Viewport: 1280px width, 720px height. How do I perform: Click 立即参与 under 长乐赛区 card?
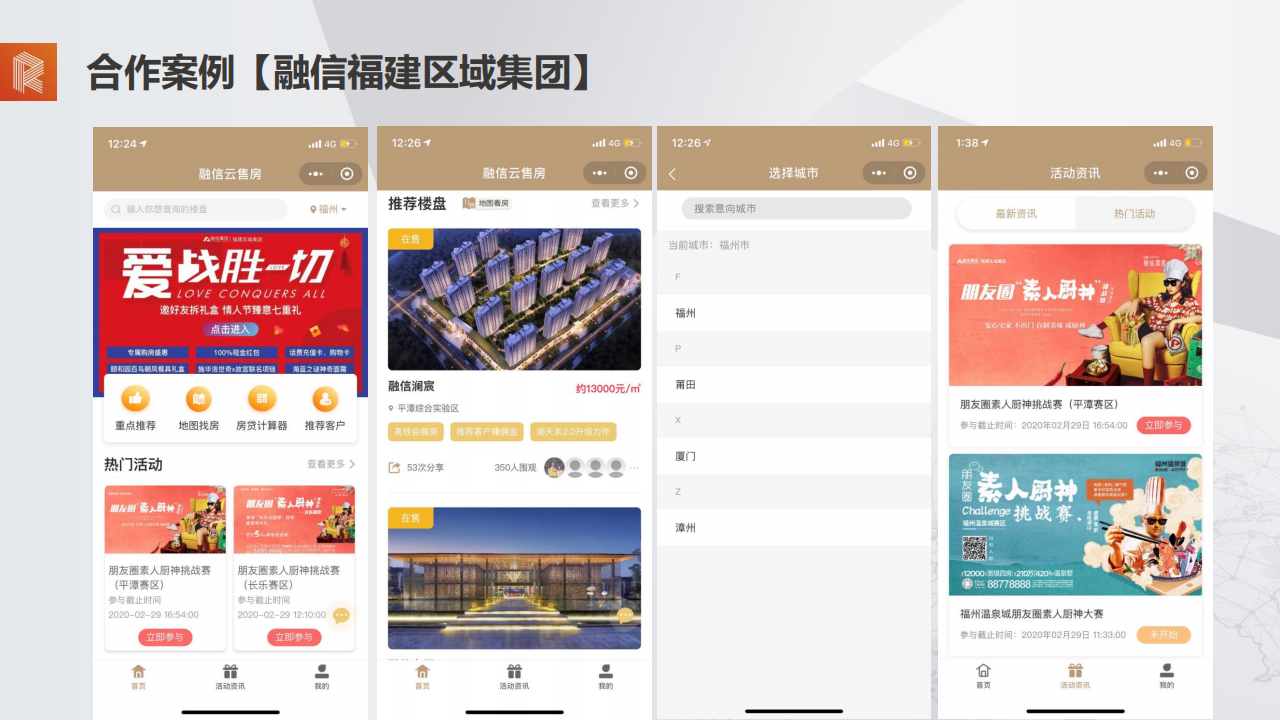coord(294,637)
